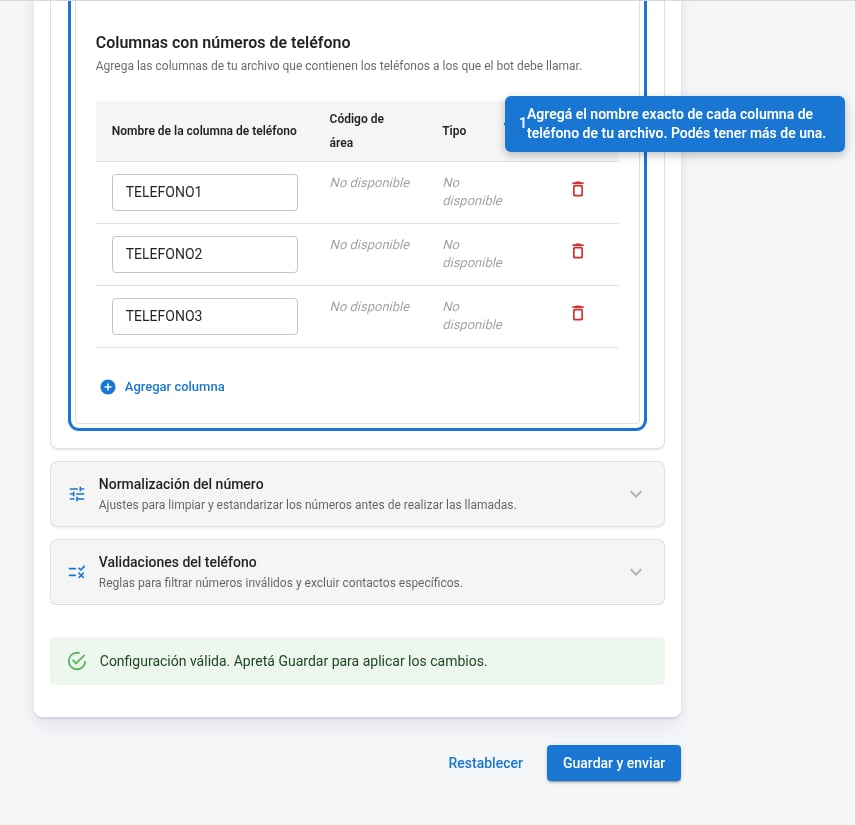Image resolution: width=855 pixels, height=825 pixels.
Task: Click No disponible area code for TELEFONO1
Action: pyautogui.click(x=370, y=183)
